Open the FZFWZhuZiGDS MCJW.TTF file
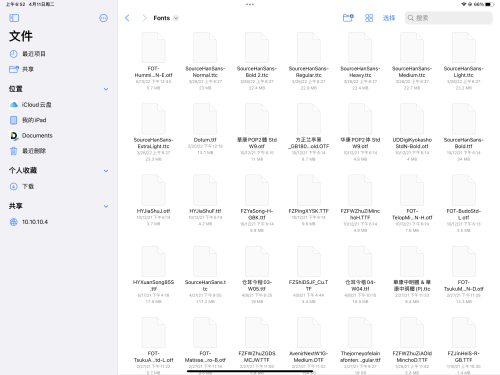The height and width of the screenshot is (375, 500). click(x=257, y=346)
